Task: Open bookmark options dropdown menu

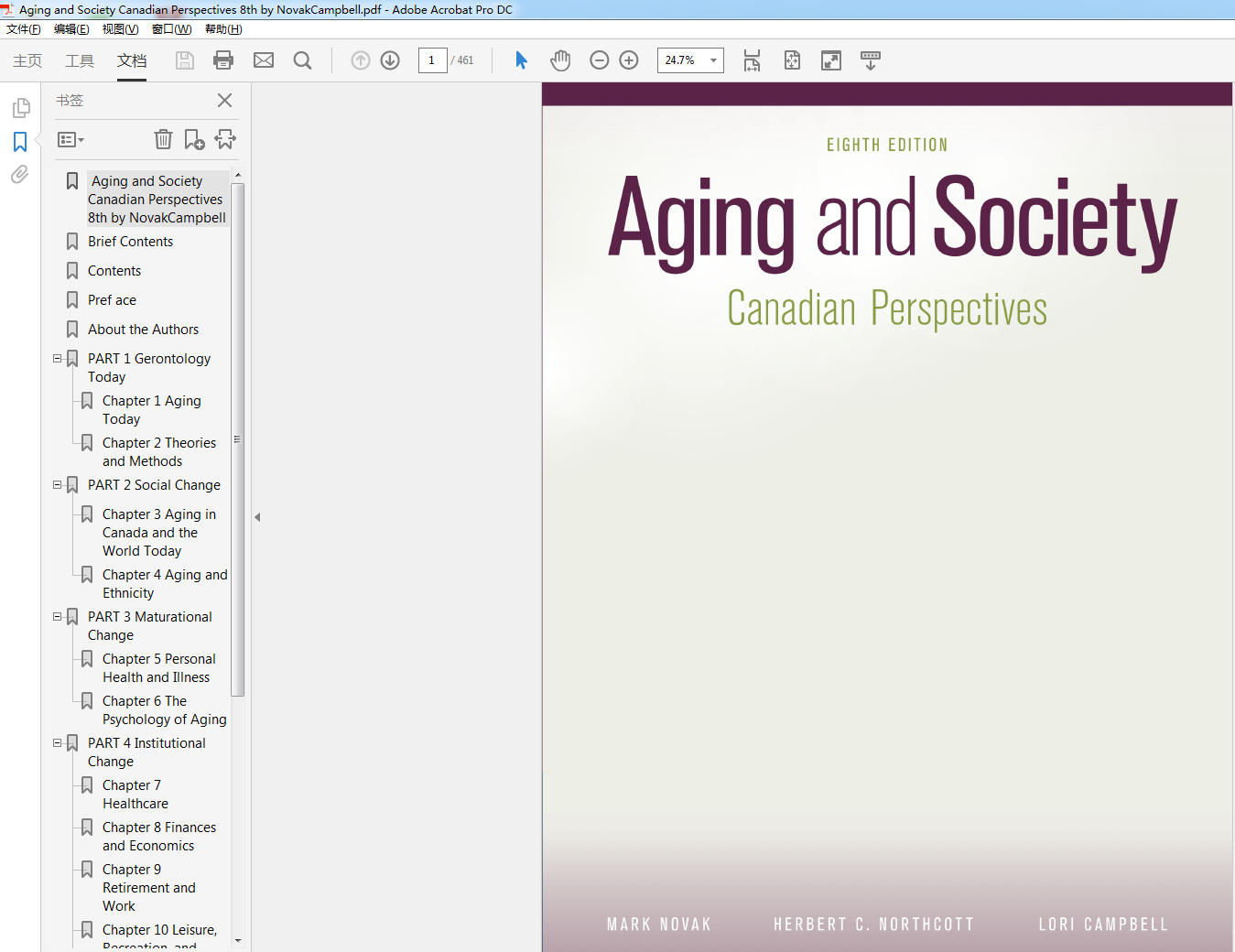Action: [70, 140]
